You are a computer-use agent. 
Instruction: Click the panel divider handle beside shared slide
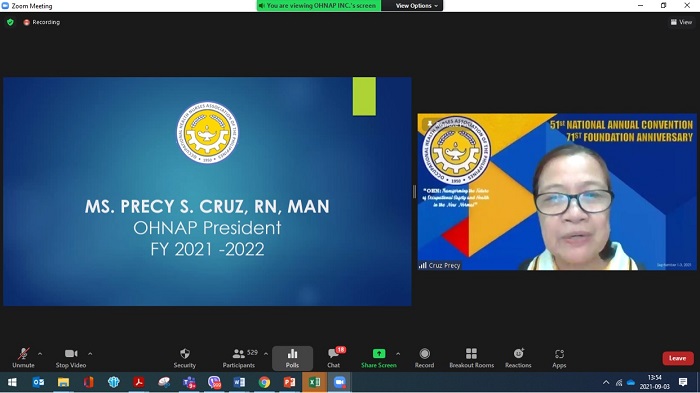414,192
